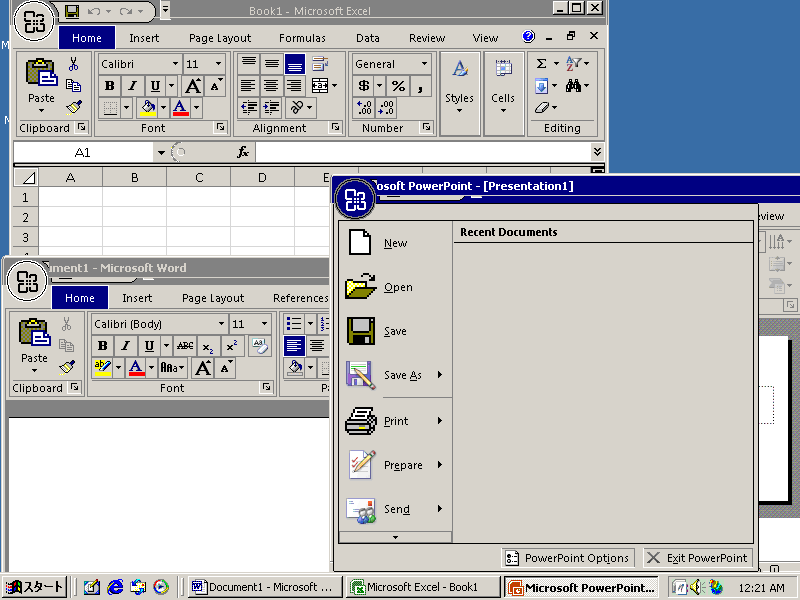800x600 pixels.
Task: Click Comma Style button in Excel
Action: pyautogui.click(x=420, y=86)
